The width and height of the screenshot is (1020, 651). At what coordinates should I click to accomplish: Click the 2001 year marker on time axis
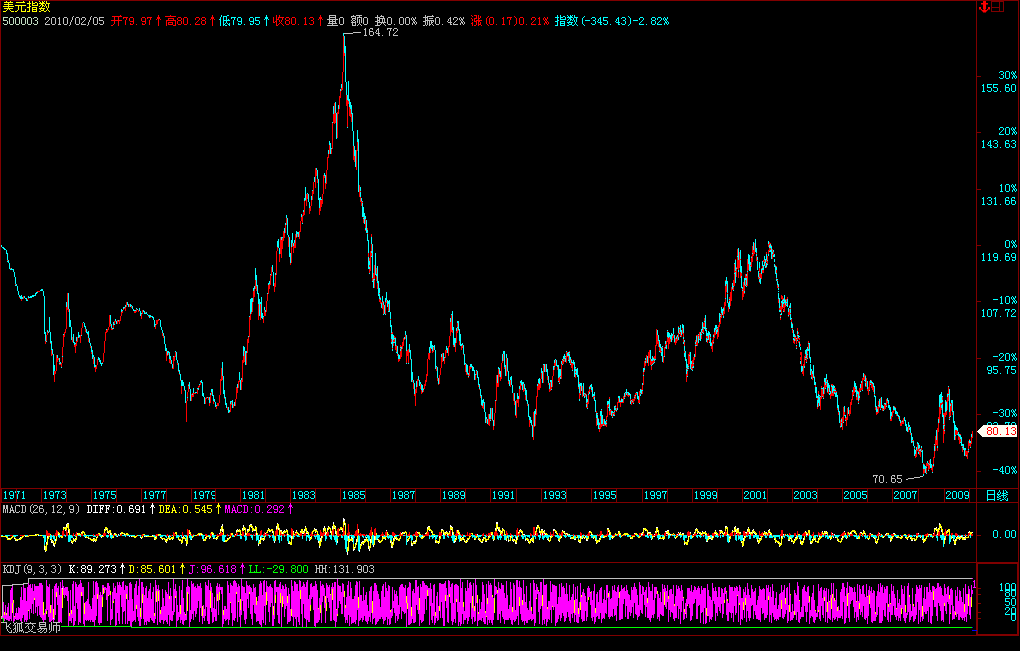755,496
